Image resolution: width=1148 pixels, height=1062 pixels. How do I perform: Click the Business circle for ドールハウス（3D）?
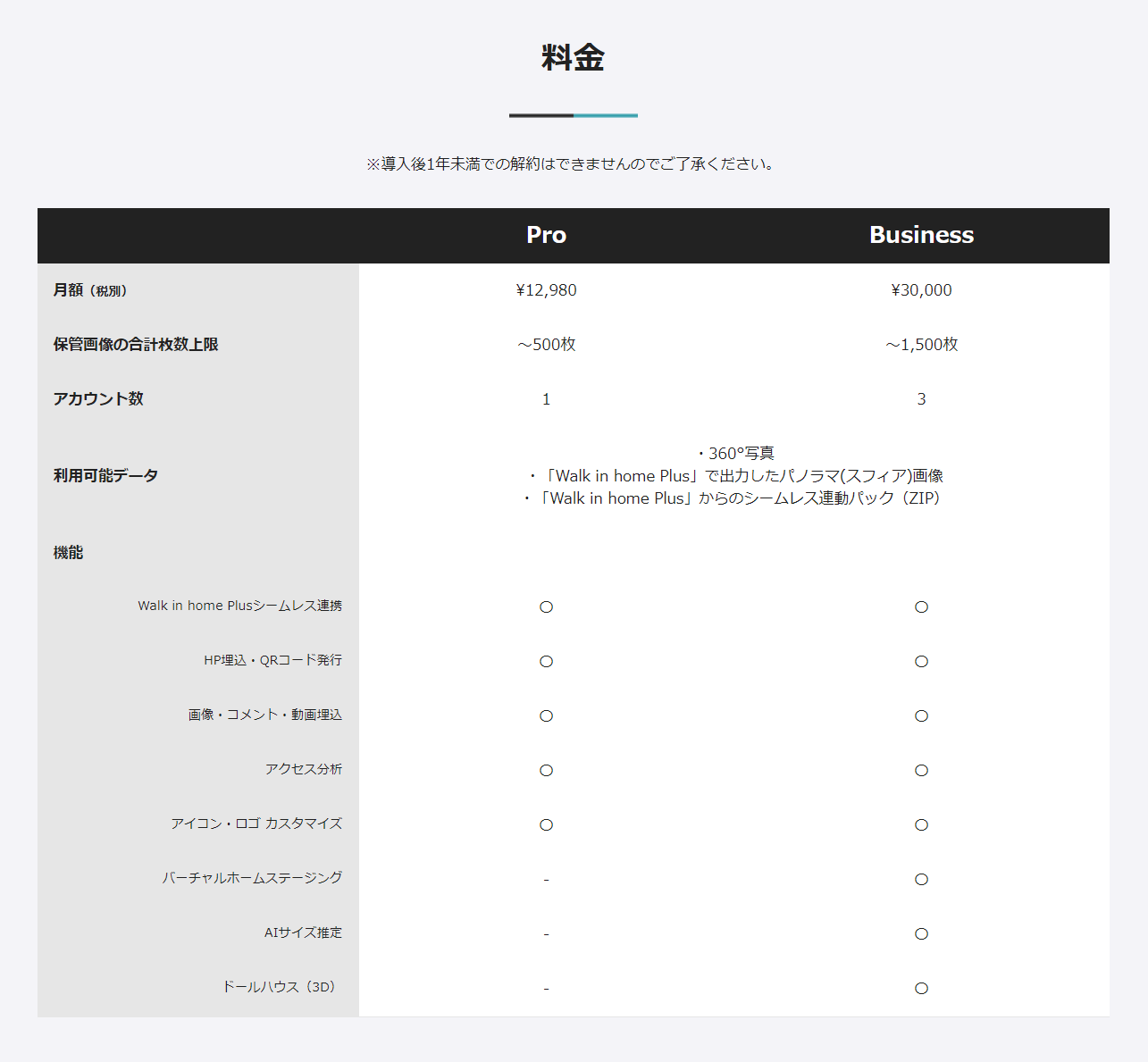[x=921, y=989]
